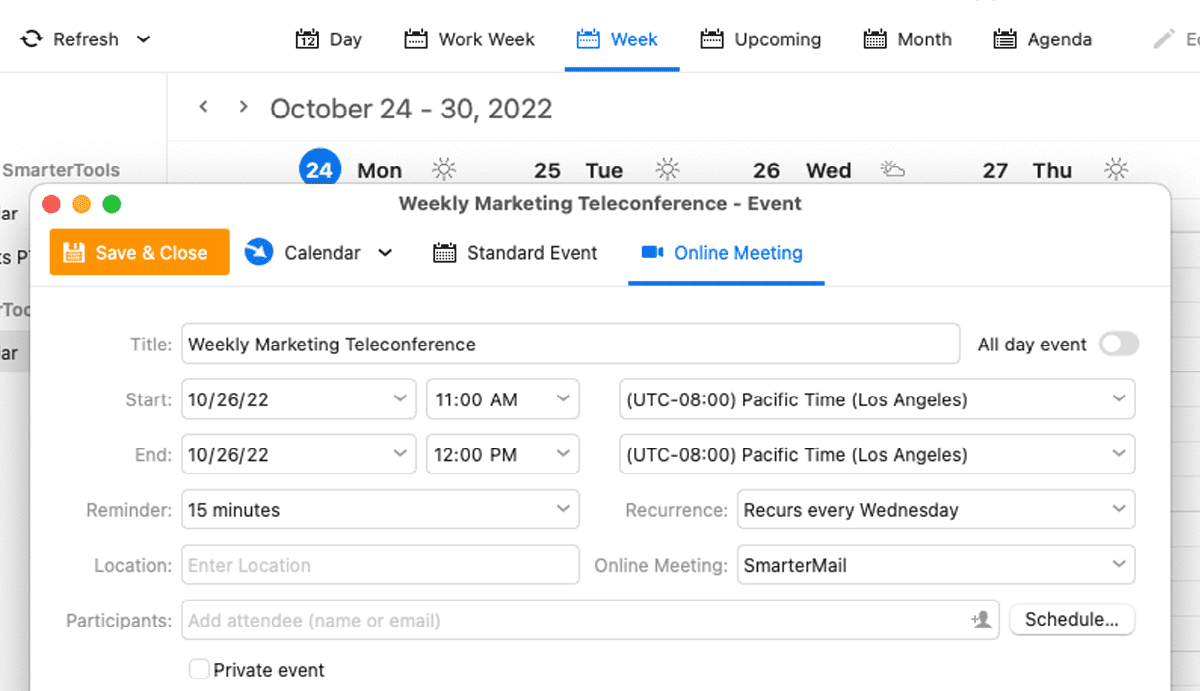Switch to the Standard Event tab

pyautogui.click(x=514, y=253)
